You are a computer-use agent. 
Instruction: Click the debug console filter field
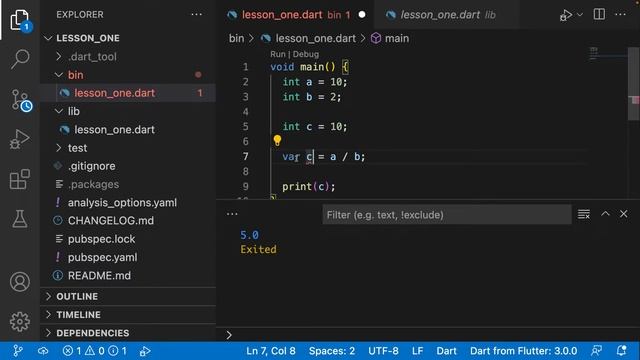[447, 215]
